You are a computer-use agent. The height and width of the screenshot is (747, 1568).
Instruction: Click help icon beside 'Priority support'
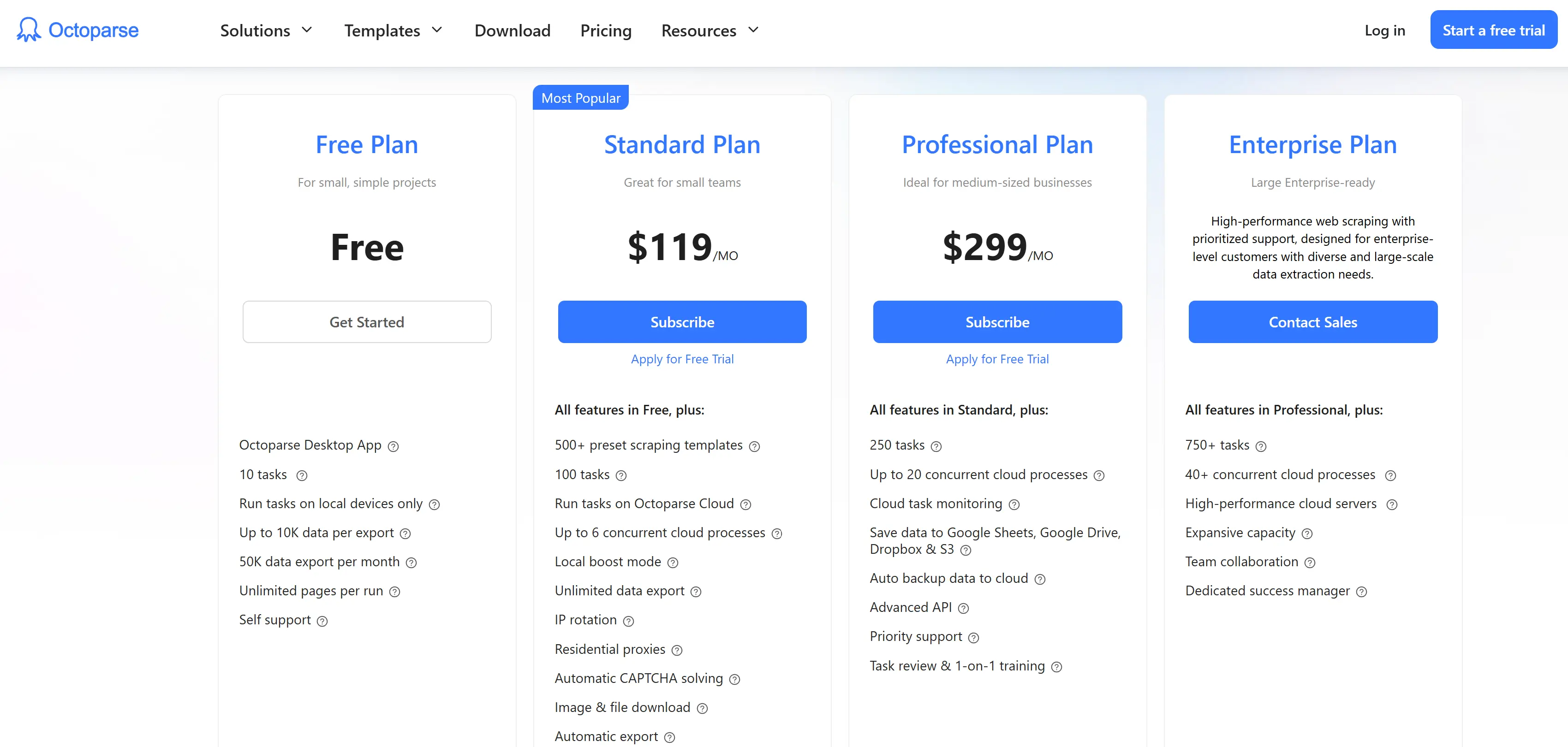pyautogui.click(x=974, y=638)
